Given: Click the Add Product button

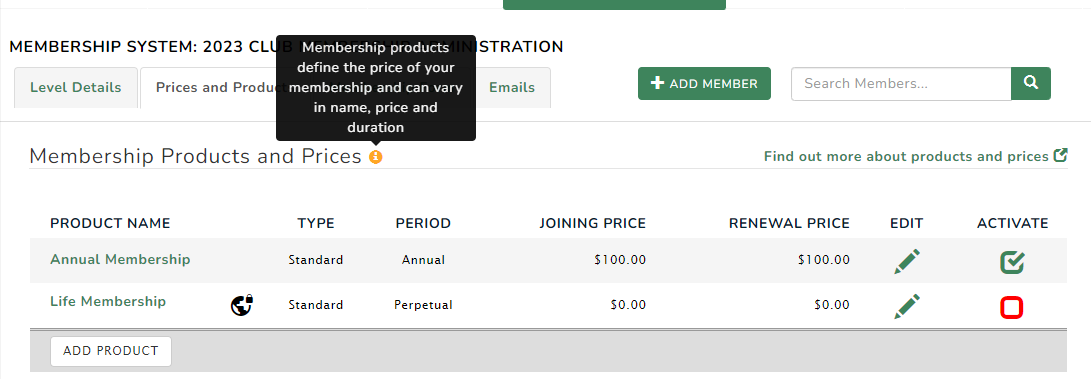Looking at the screenshot, I should pyautogui.click(x=111, y=351).
